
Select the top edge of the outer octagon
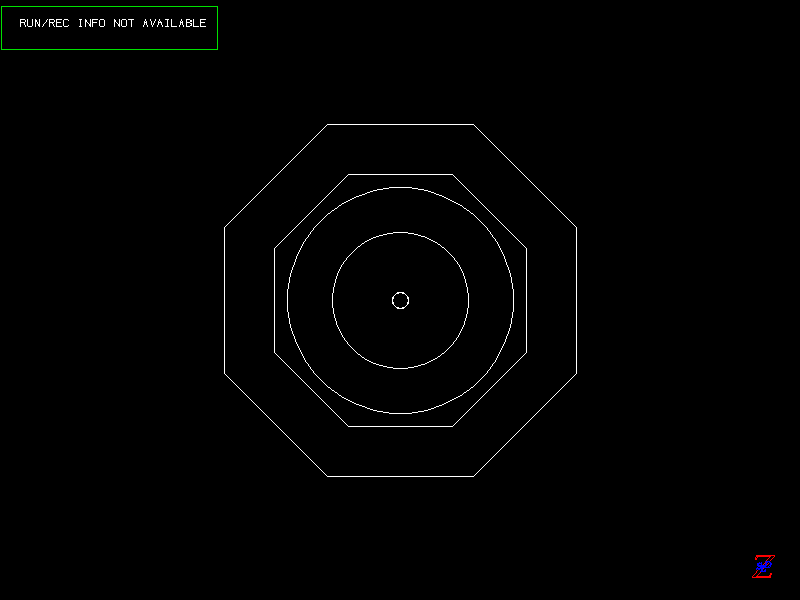point(400,125)
